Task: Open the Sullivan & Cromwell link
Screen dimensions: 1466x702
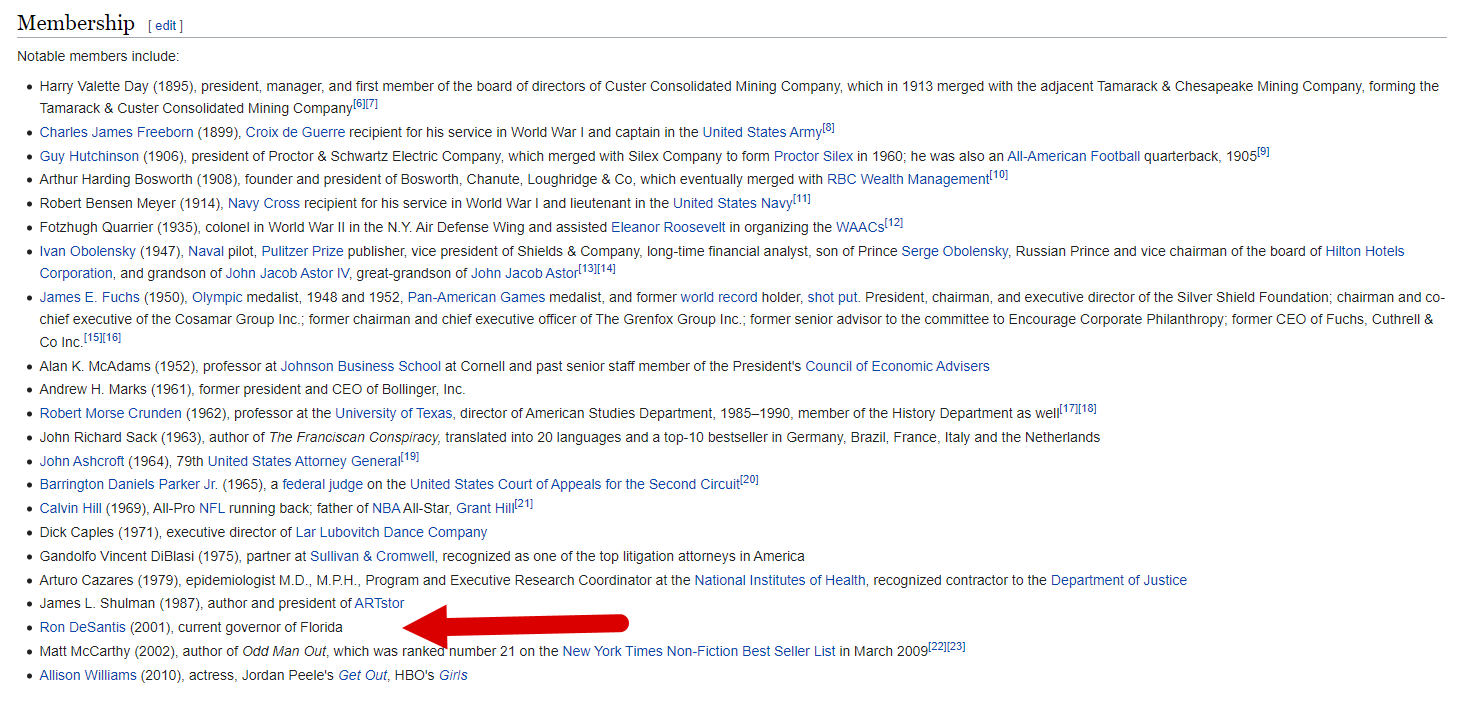Action: point(372,556)
